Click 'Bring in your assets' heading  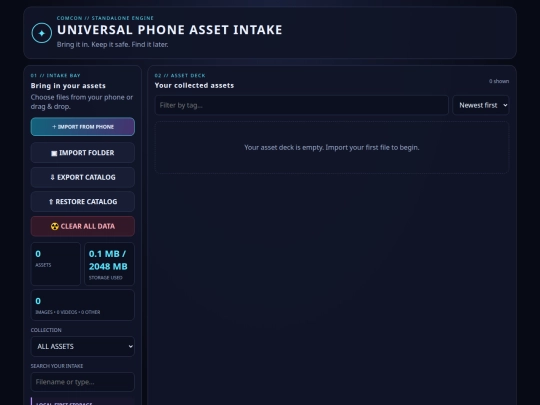tap(68, 86)
